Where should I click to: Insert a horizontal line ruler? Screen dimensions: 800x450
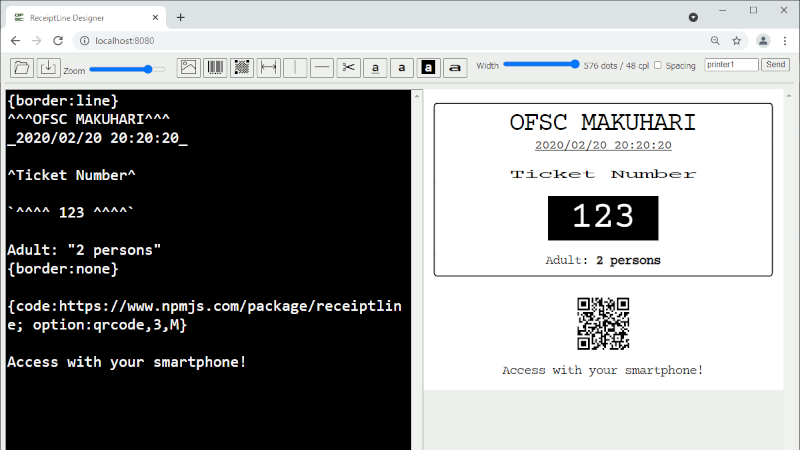321,67
